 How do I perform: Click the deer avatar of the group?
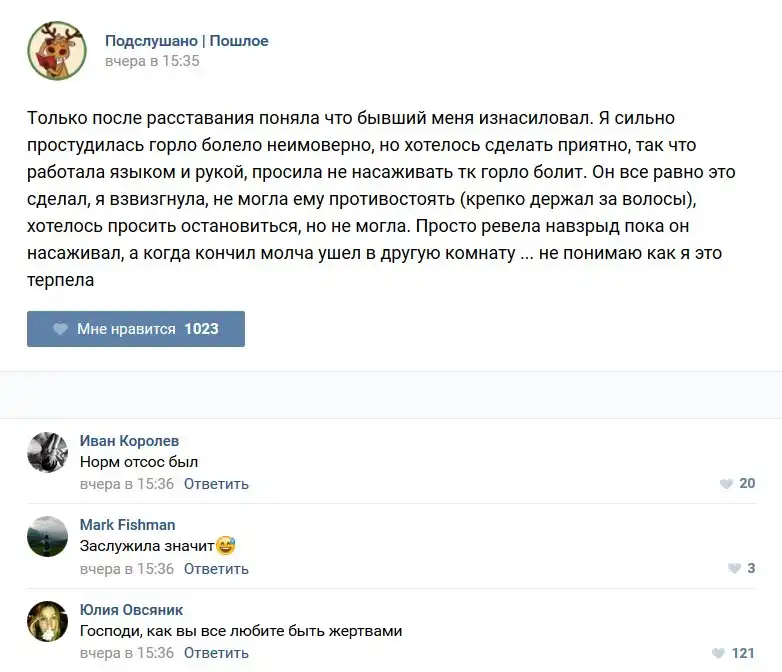(56, 51)
